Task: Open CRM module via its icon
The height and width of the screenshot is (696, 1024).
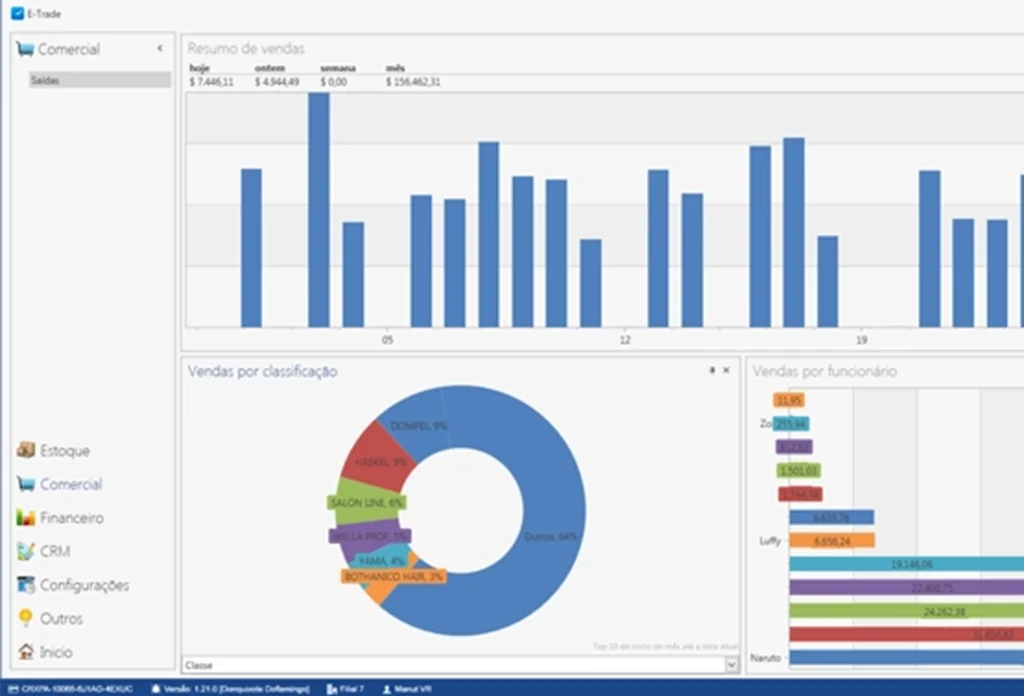Action: pos(26,552)
